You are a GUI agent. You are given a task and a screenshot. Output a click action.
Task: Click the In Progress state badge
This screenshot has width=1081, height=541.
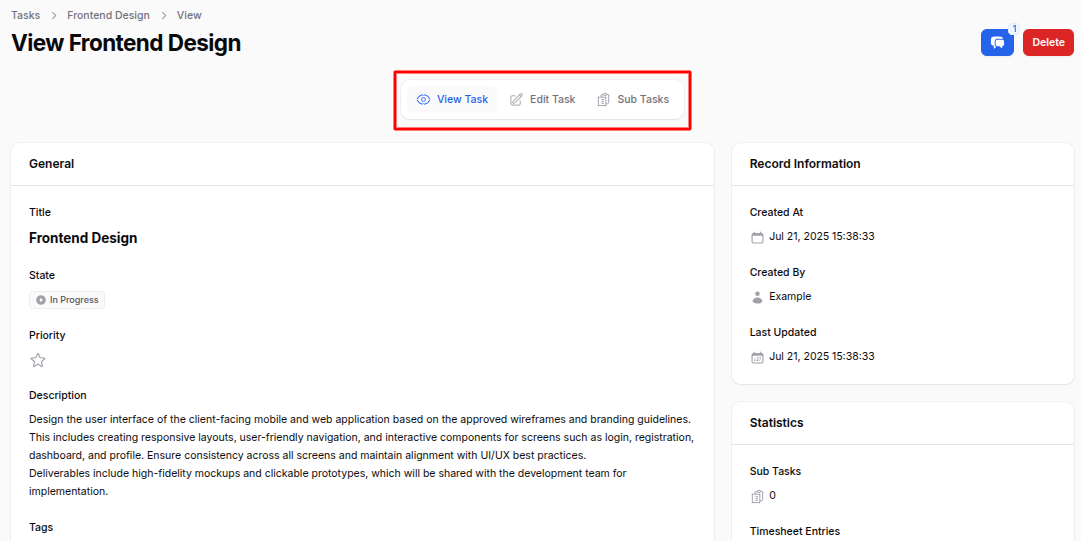pos(67,300)
